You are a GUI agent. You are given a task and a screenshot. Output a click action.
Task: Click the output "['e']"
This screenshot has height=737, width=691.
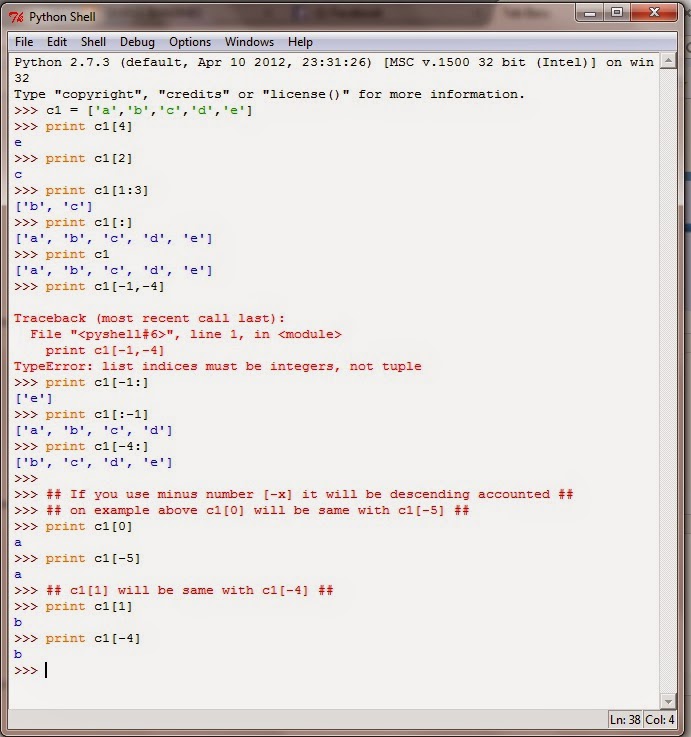(x=34, y=398)
